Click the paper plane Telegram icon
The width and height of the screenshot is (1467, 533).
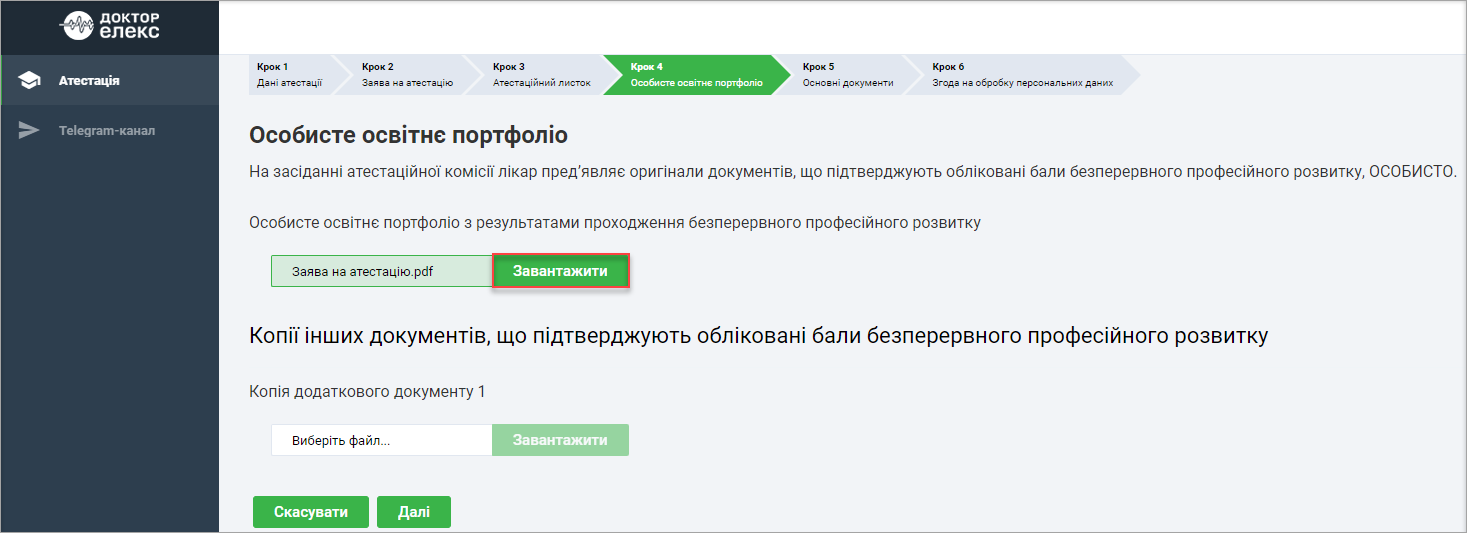click(30, 130)
